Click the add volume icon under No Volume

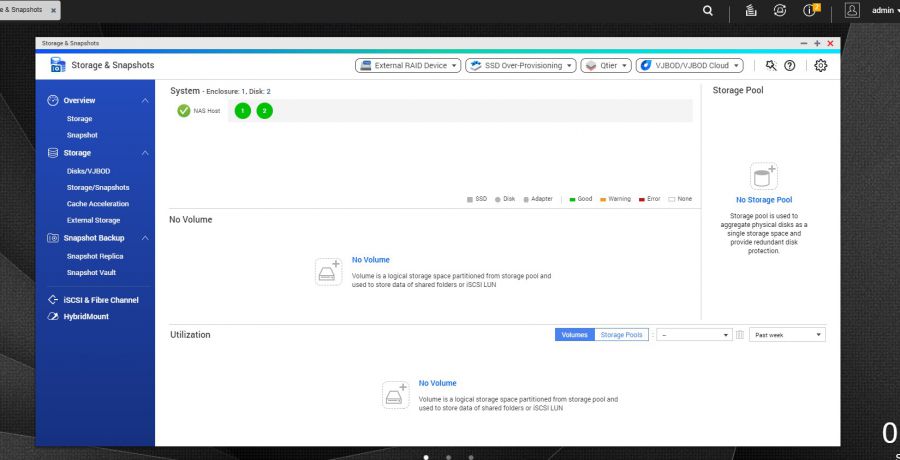pyautogui.click(x=330, y=271)
